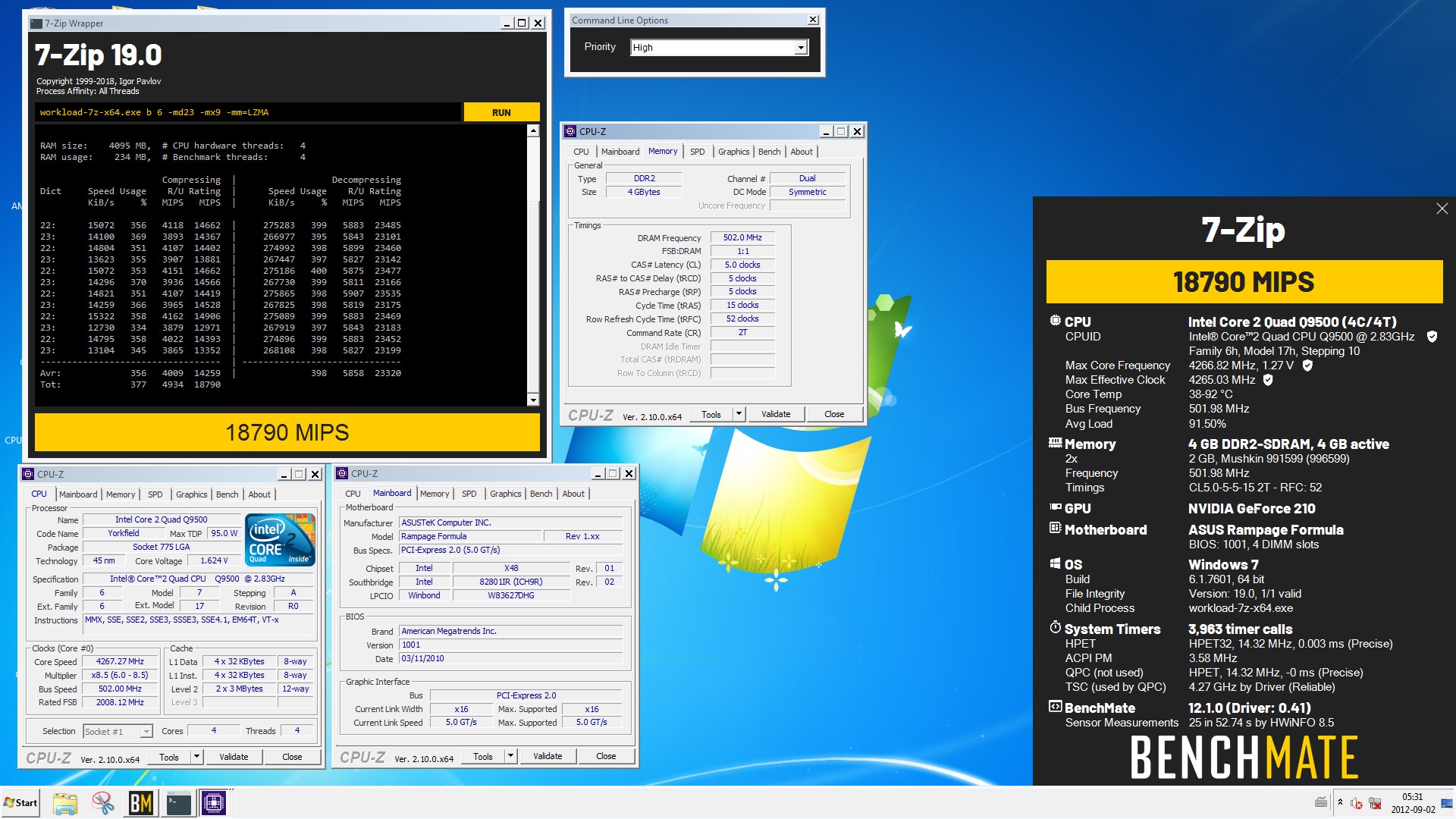Image resolution: width=1456 pixels, height=819 pixels.
Task: Click Validate in the CPU-Z CPU window
Action: click(234, 757)
